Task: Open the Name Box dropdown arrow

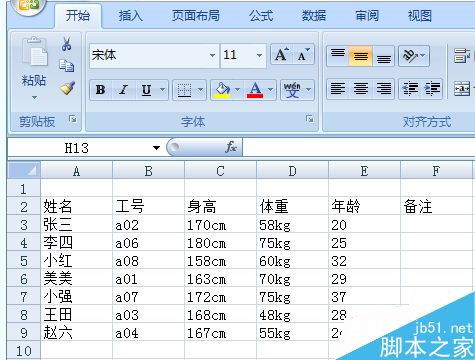Action: (x=156, y=148)
